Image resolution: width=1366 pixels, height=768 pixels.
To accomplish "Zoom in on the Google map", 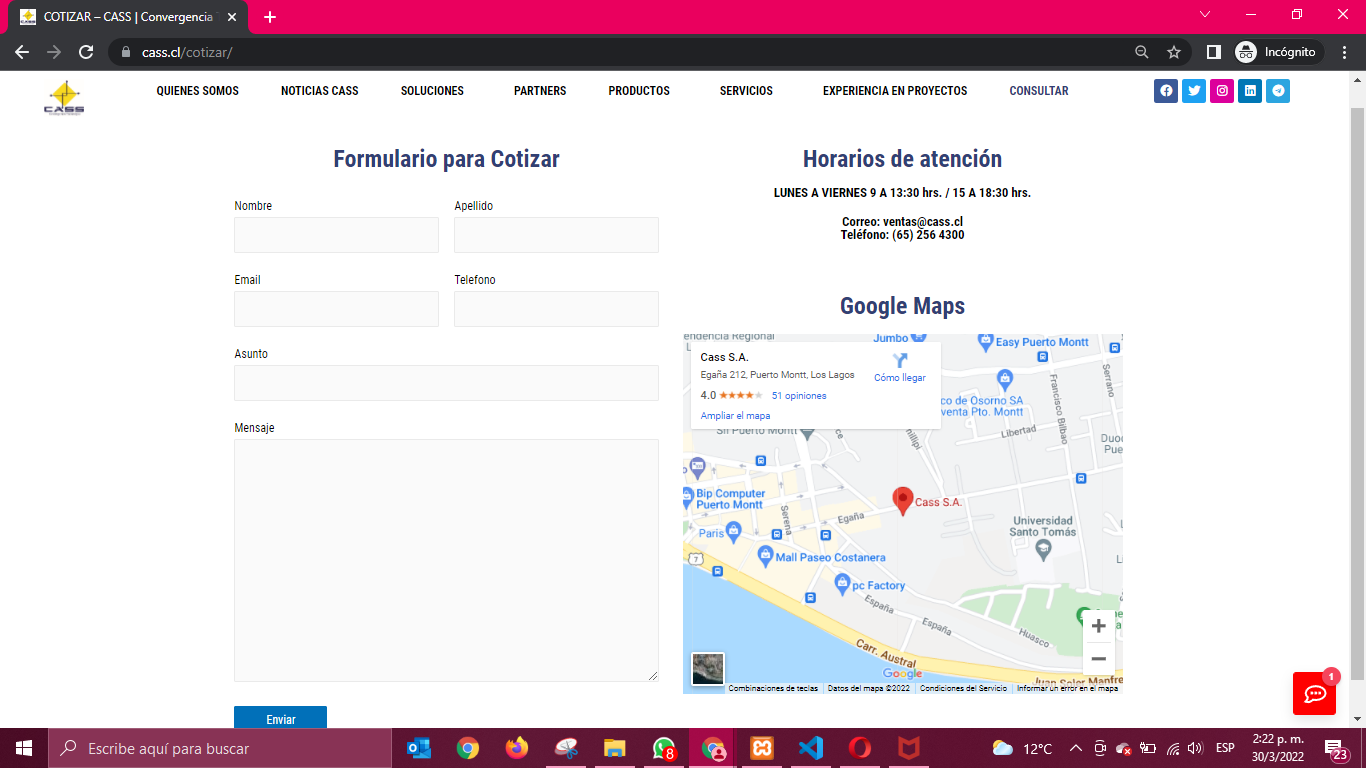I will [1098, 626].
